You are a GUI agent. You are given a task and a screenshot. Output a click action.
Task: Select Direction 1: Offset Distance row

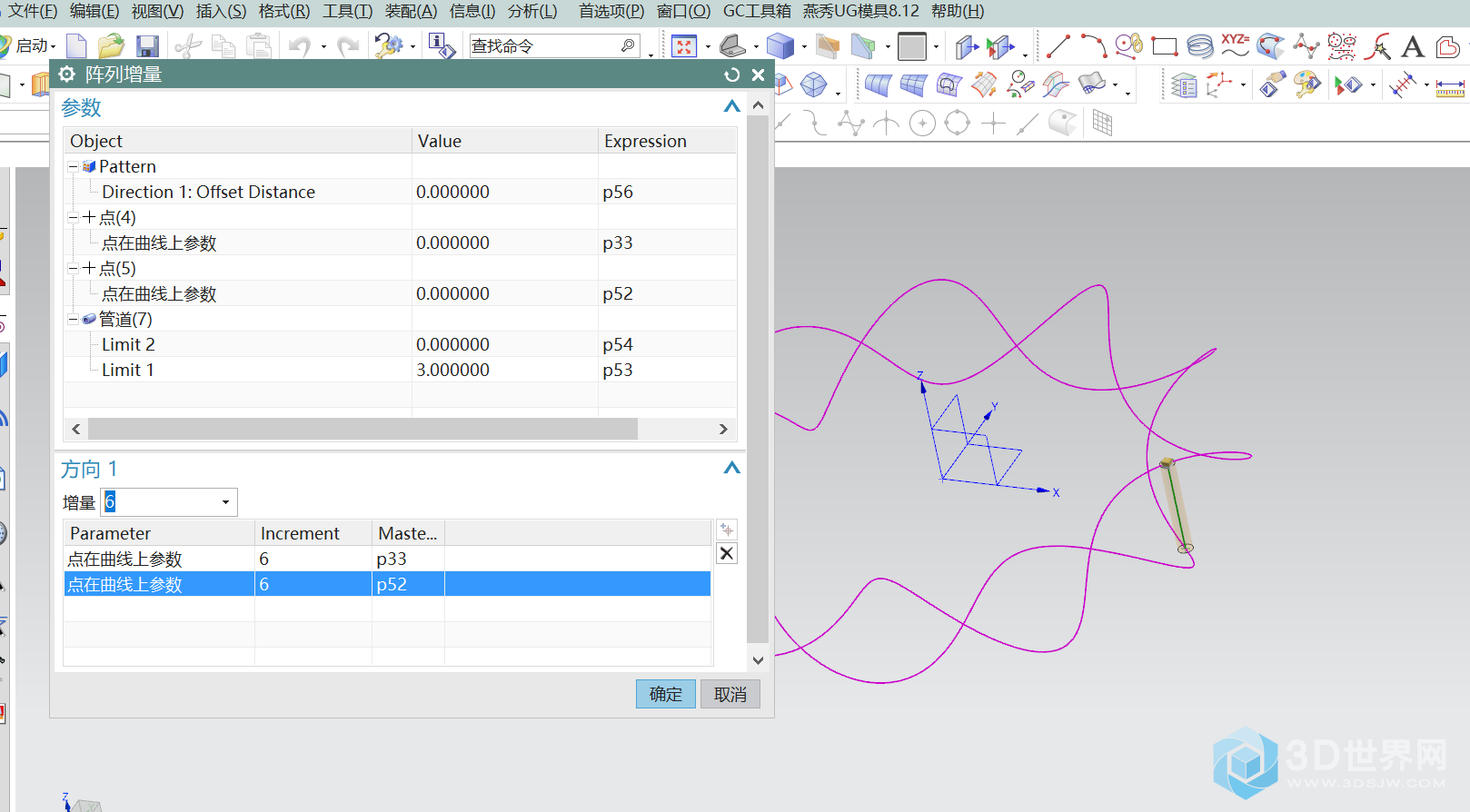400,192
